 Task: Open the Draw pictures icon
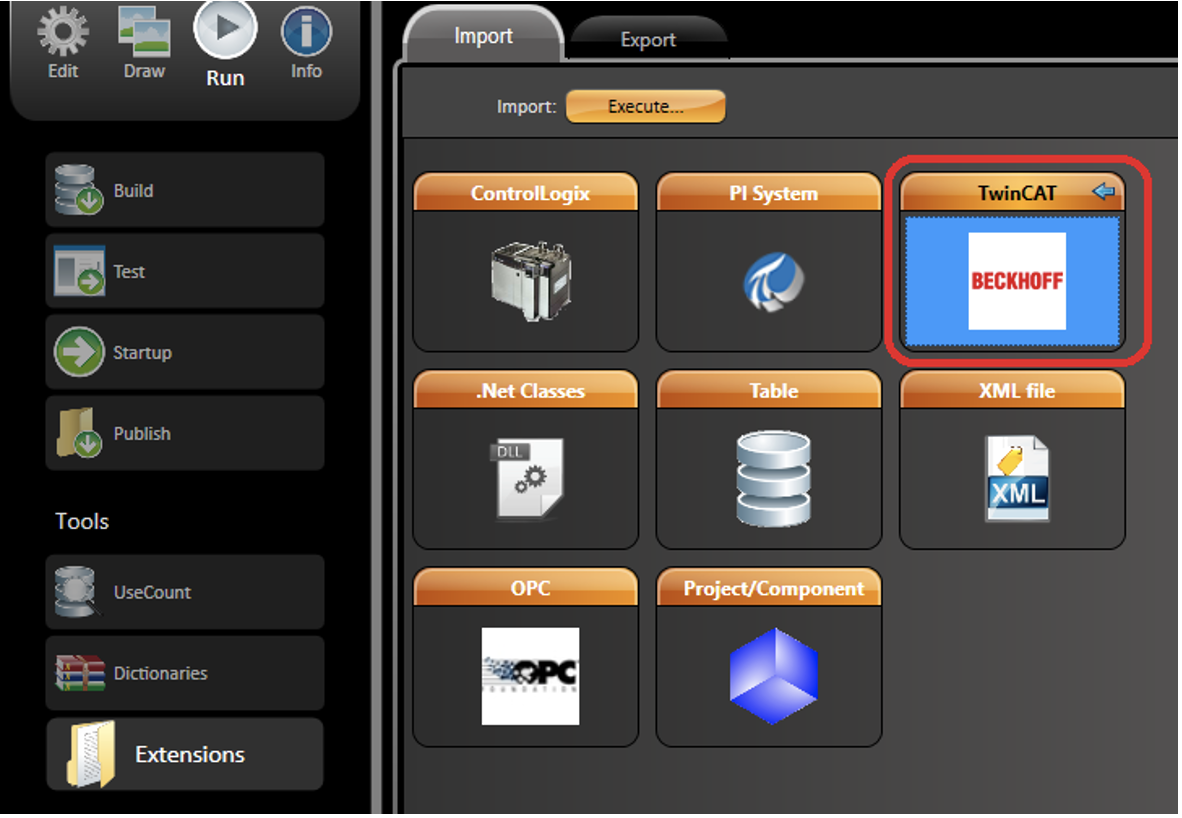click(x=144, y=30)
